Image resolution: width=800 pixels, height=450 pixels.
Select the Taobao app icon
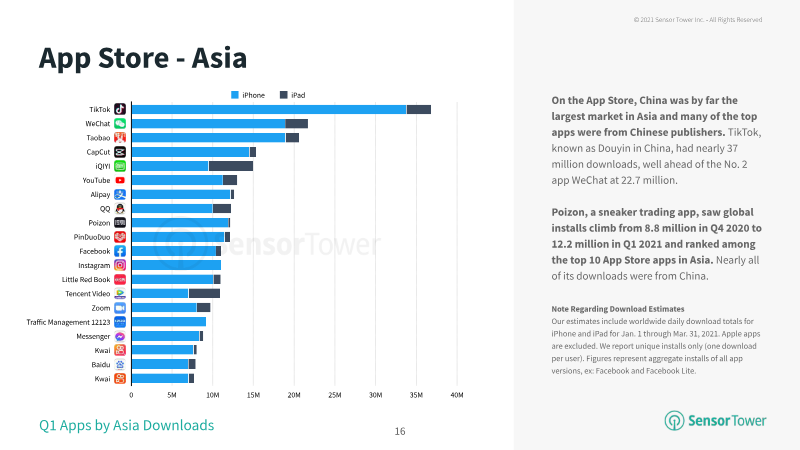120,138
